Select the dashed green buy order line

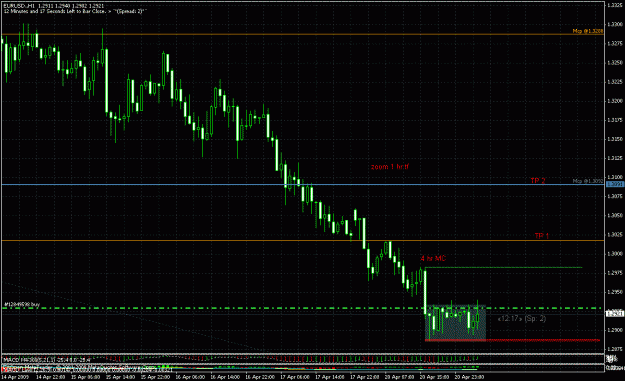[x=303, y=308]
